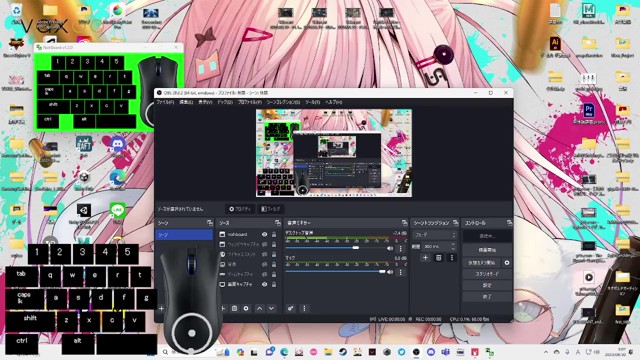Toggle the lock on the 画面キャプチャ source
This screenshot has height=360, width=640.
pos(274,284)
